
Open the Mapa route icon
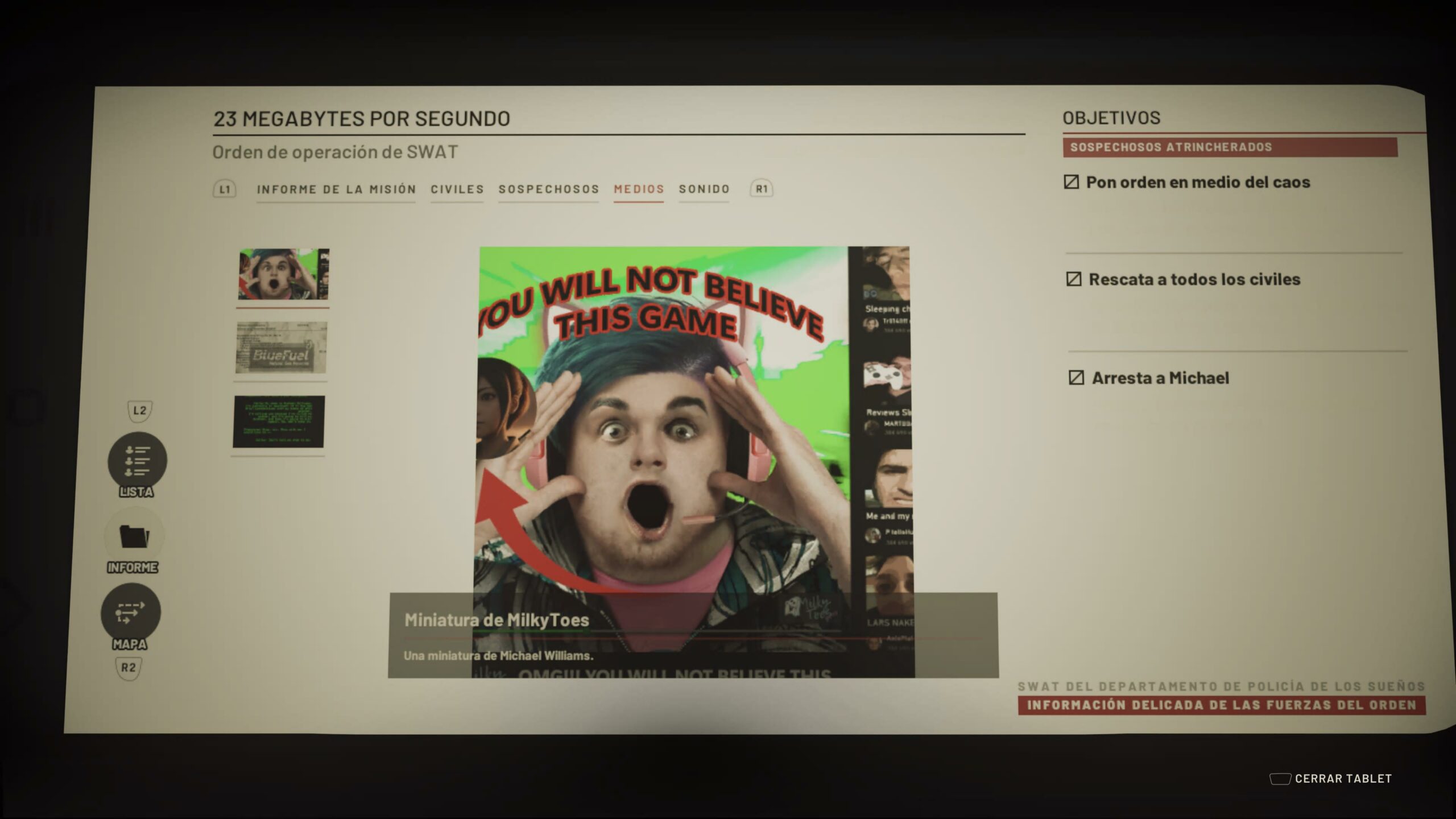pos(131,613)
